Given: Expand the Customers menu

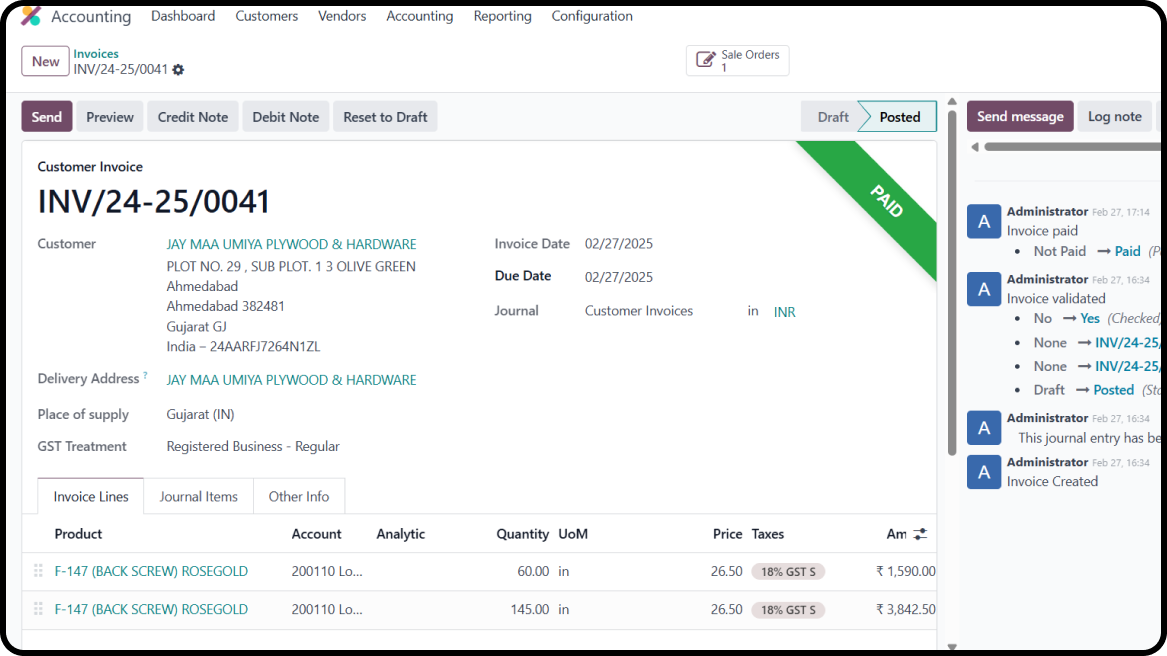Looking at the screenshot, I should pyautogui.click(x=266, y=16).
